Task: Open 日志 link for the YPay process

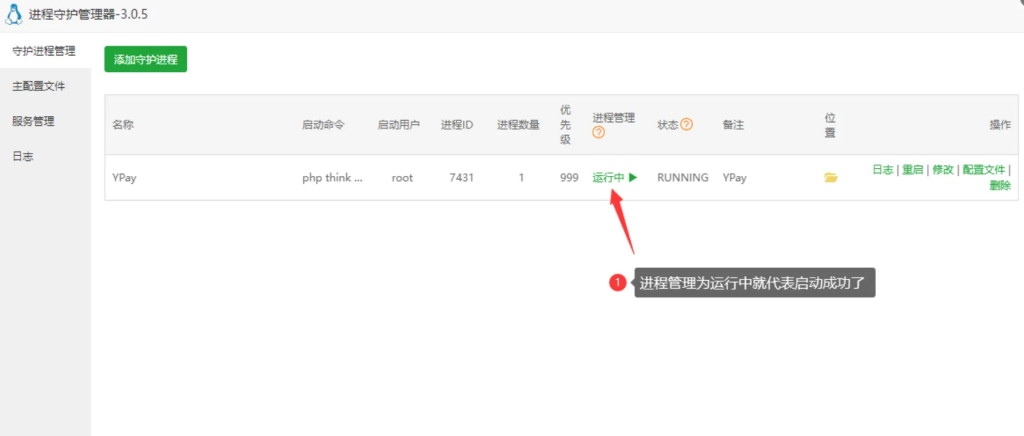Action: coord(883,170)
